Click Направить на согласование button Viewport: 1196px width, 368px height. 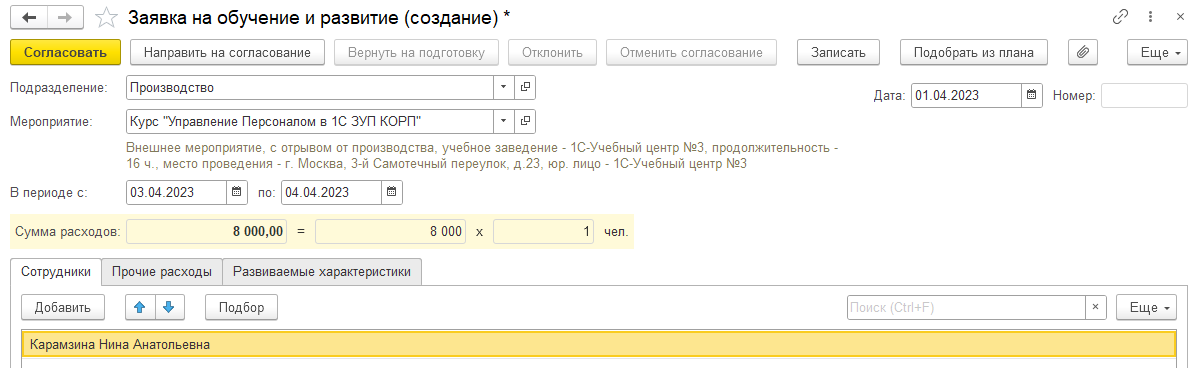227,53
